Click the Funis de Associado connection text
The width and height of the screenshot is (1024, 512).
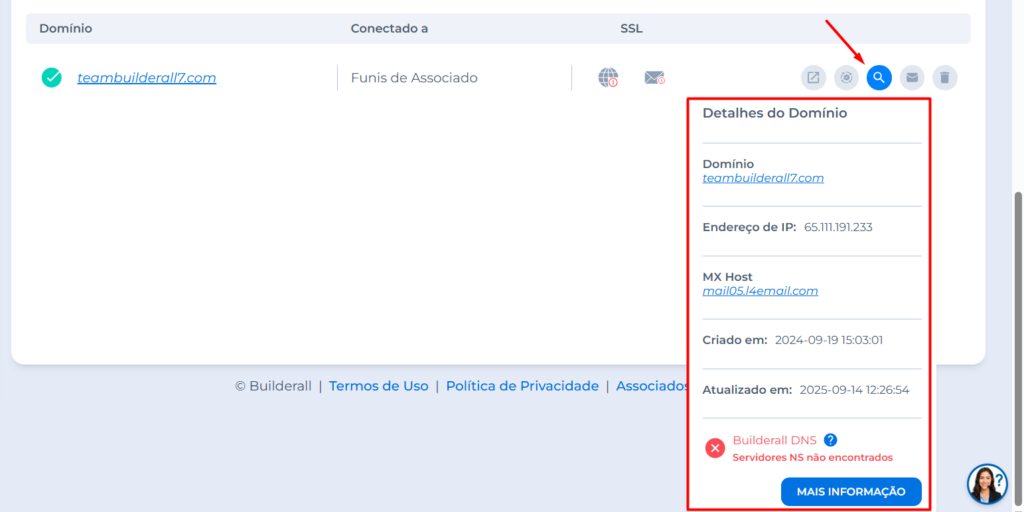coord(414,78)
